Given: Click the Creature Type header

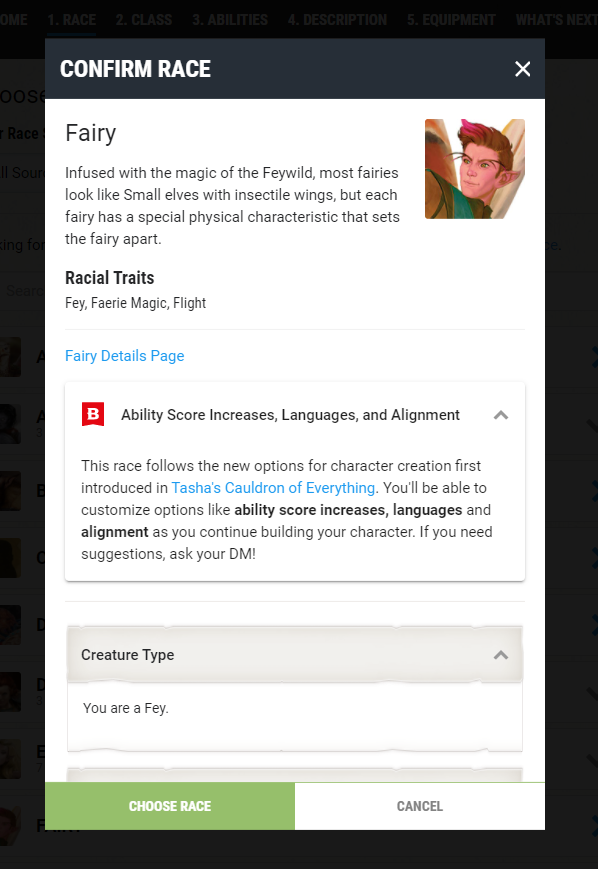Looking at the screenshot, I should pyautogui.click(x=295, y=655).
